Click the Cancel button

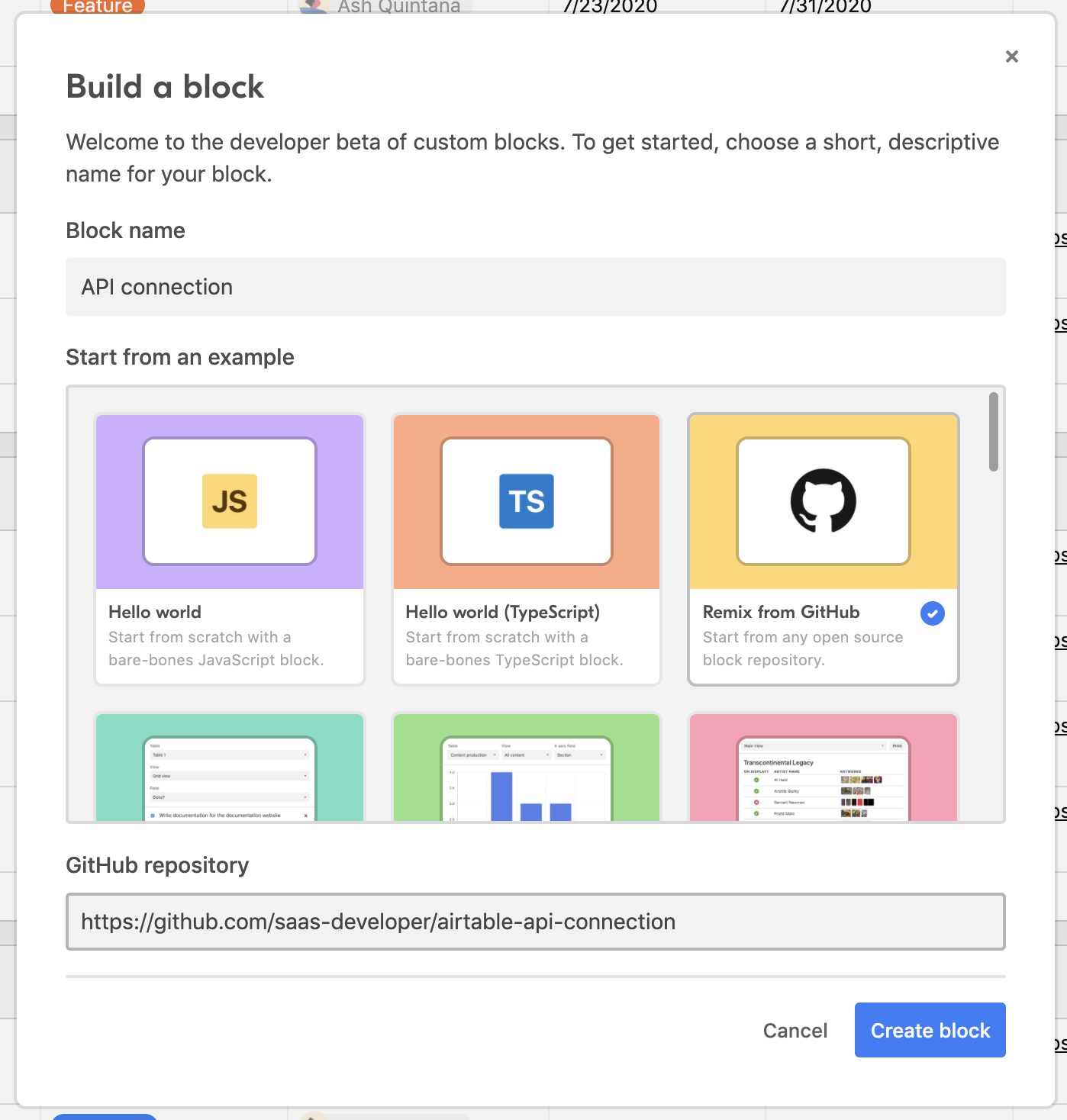(x=795, y=1031)
